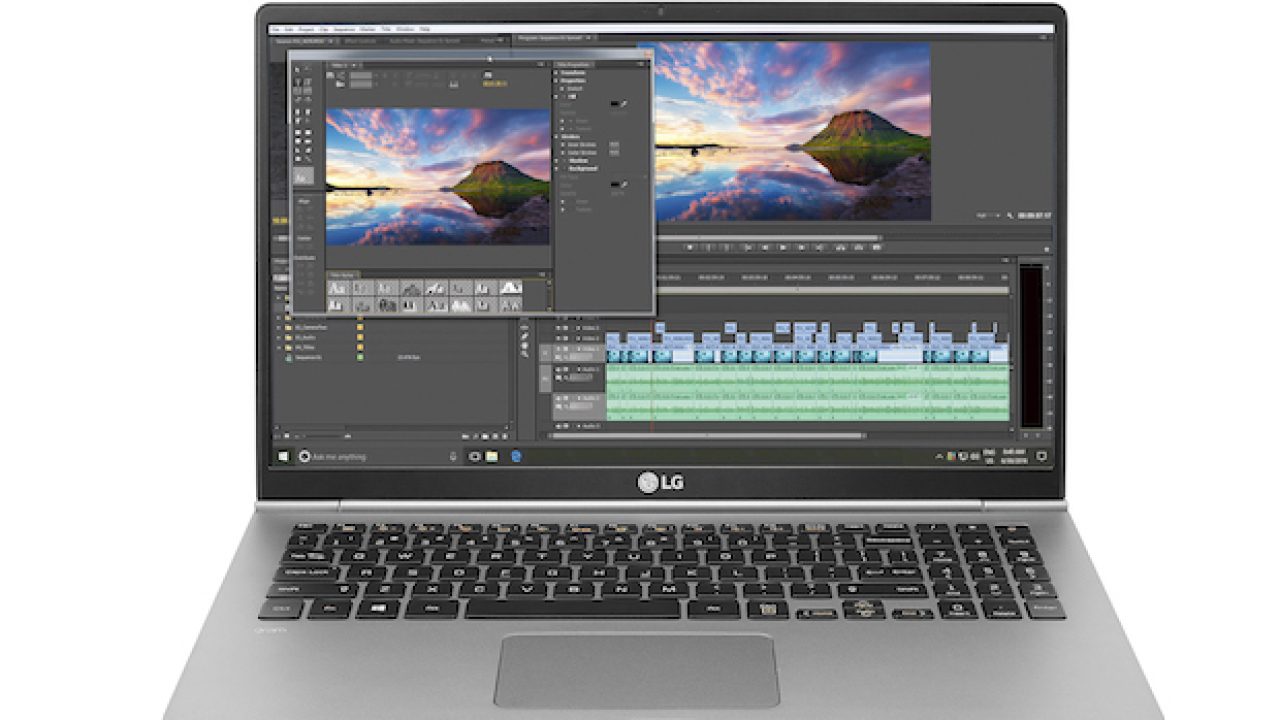
Task: Open the Action Center notification icon
Action: coord(1042,456)
